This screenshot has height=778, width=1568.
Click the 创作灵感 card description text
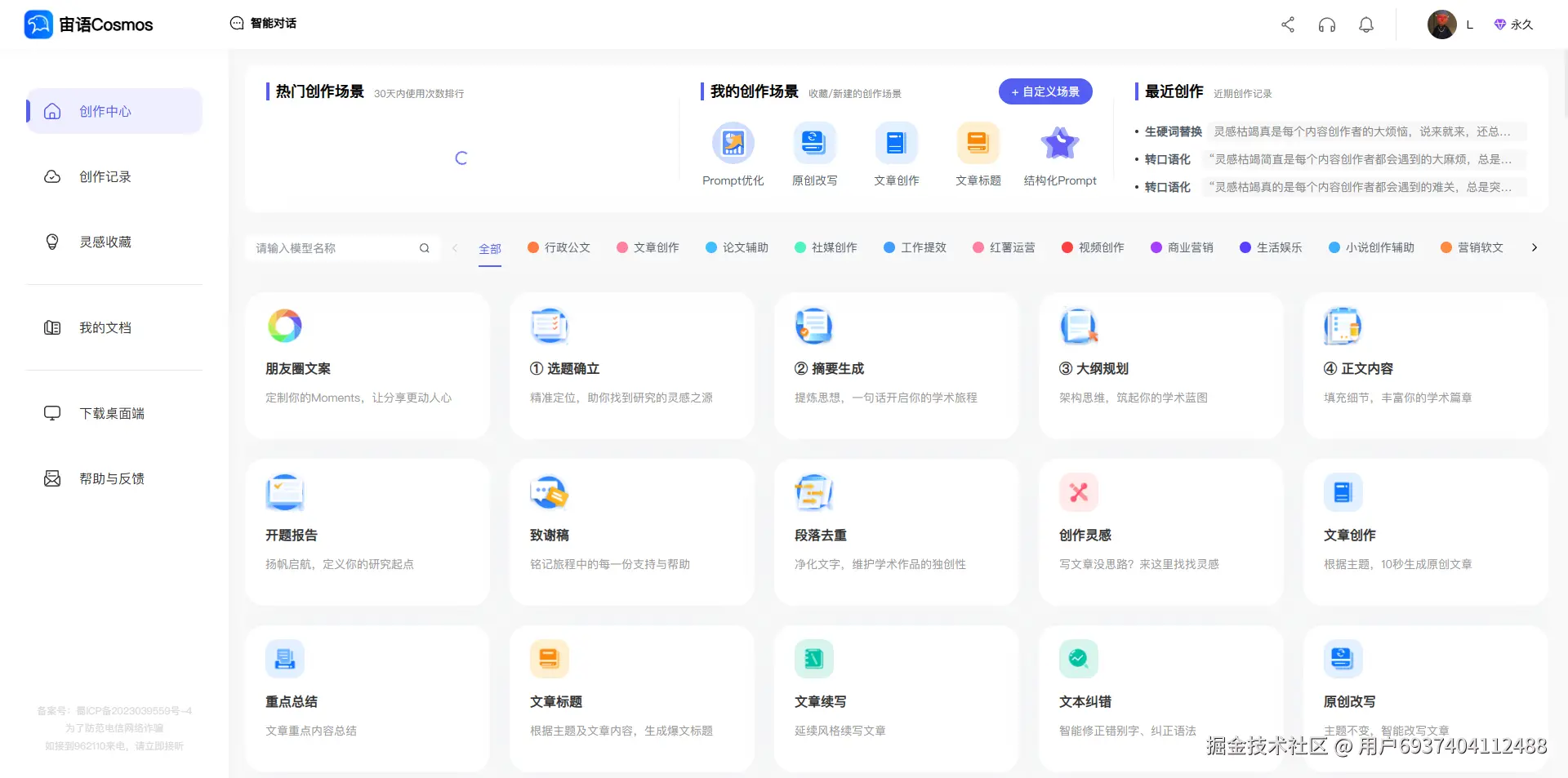tap(1139, 564)
